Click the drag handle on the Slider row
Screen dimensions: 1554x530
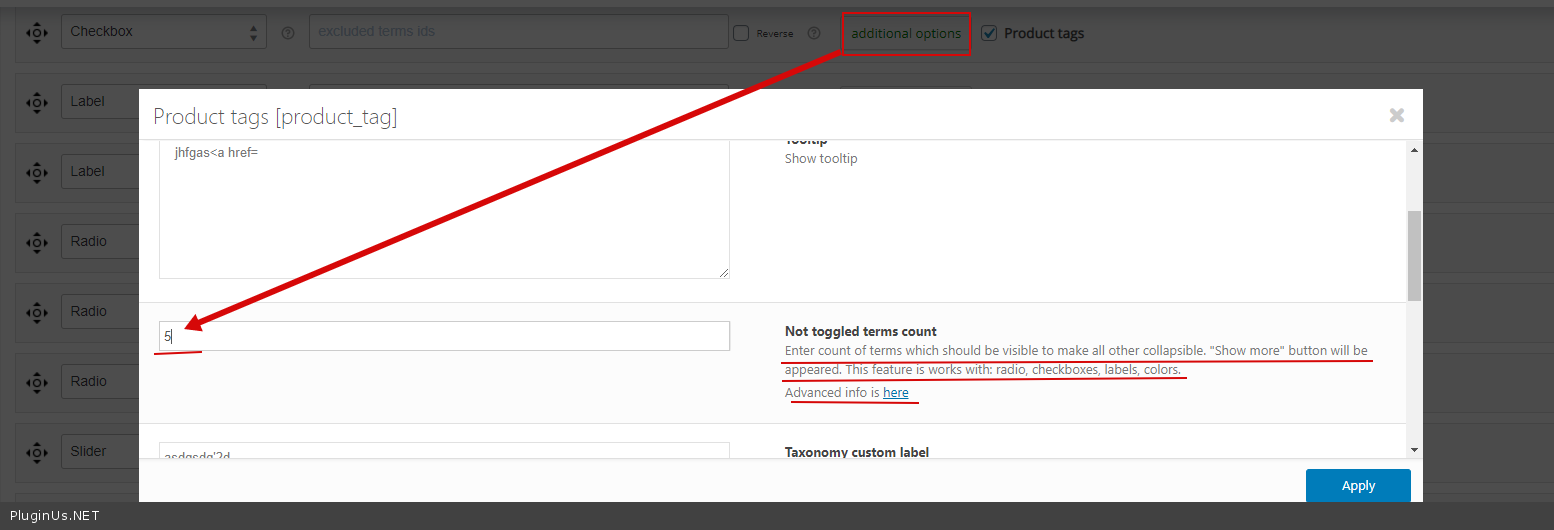[x=36, y=452]
